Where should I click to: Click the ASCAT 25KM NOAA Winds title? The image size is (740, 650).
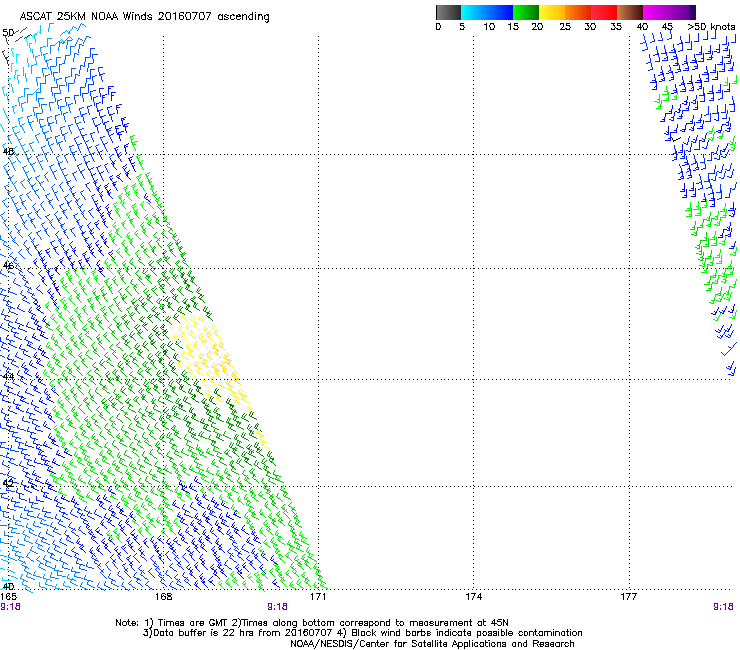(x=144, y=16)
